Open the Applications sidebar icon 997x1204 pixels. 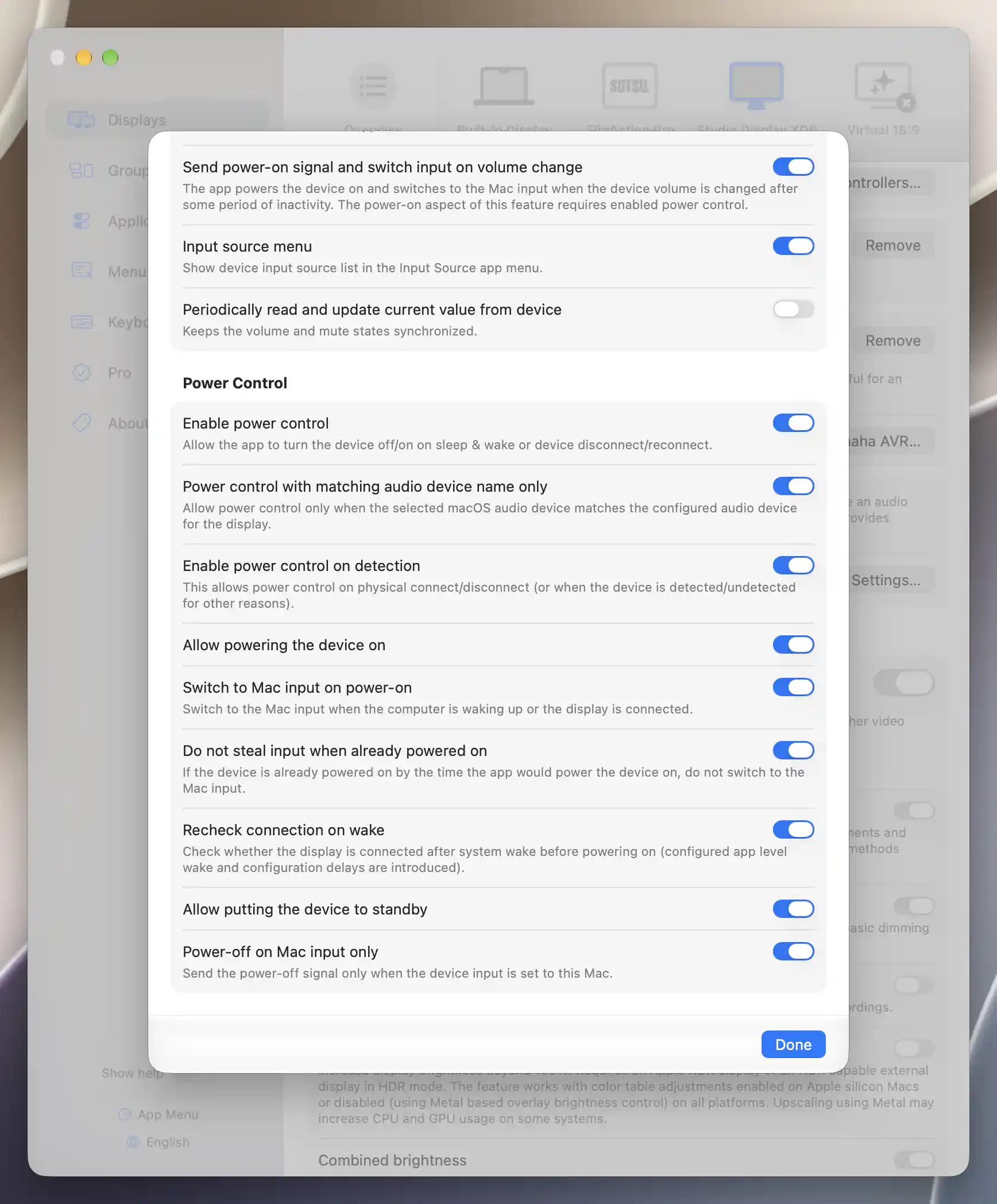pos(81,221)
